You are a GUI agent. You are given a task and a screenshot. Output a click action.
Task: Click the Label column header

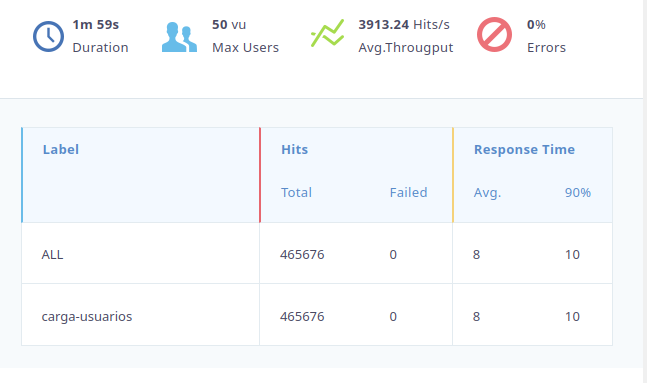[x=61, y=149]
